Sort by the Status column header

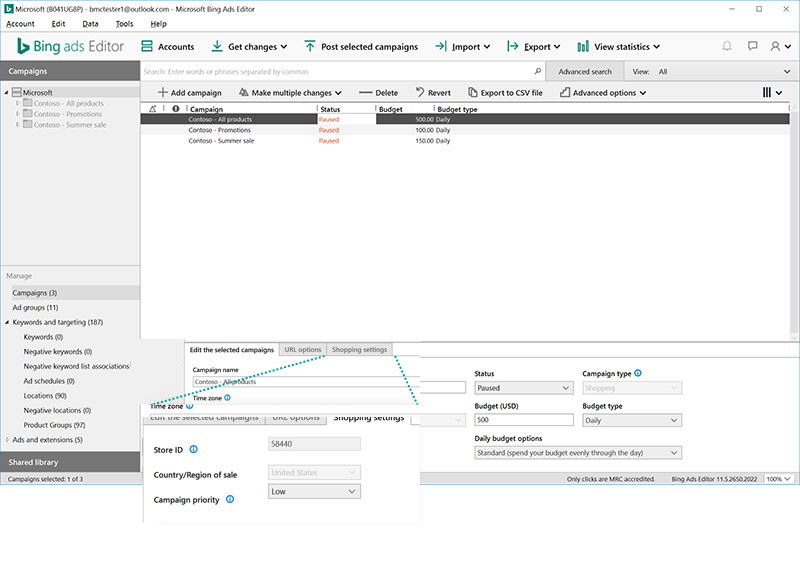coord(330,109)
